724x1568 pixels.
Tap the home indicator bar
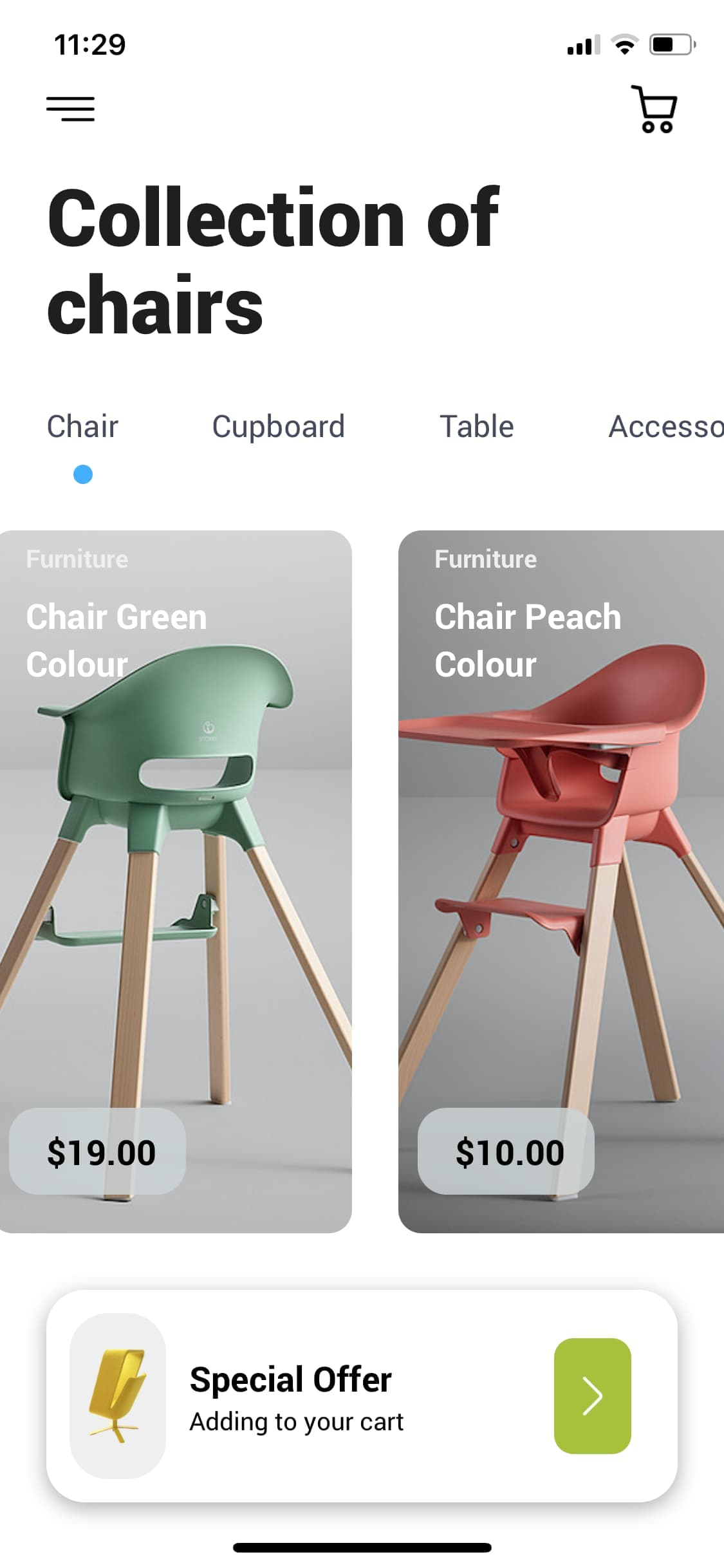(362, 1547)
